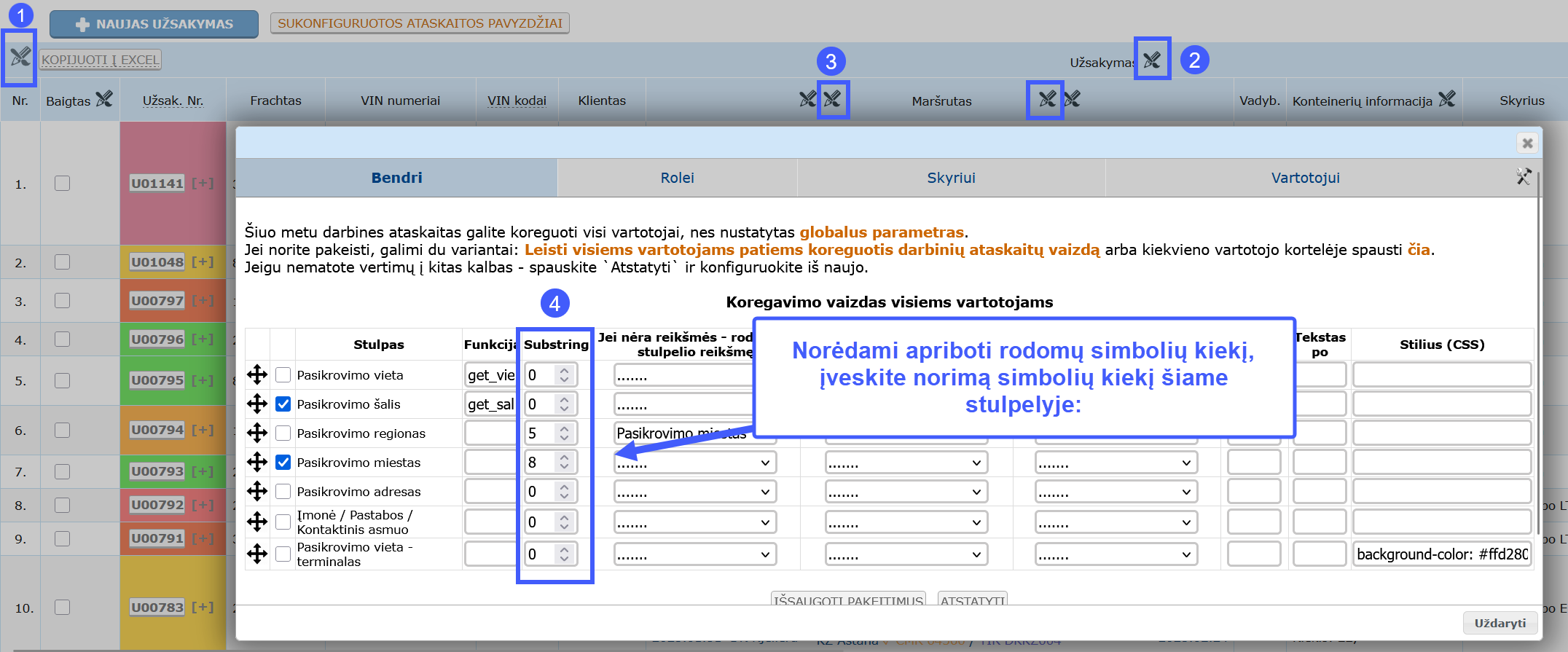The image size is (1568, 652).
Task: Click tools icon next to Konteinerių informacija
Action: [x=1447, y=99]
